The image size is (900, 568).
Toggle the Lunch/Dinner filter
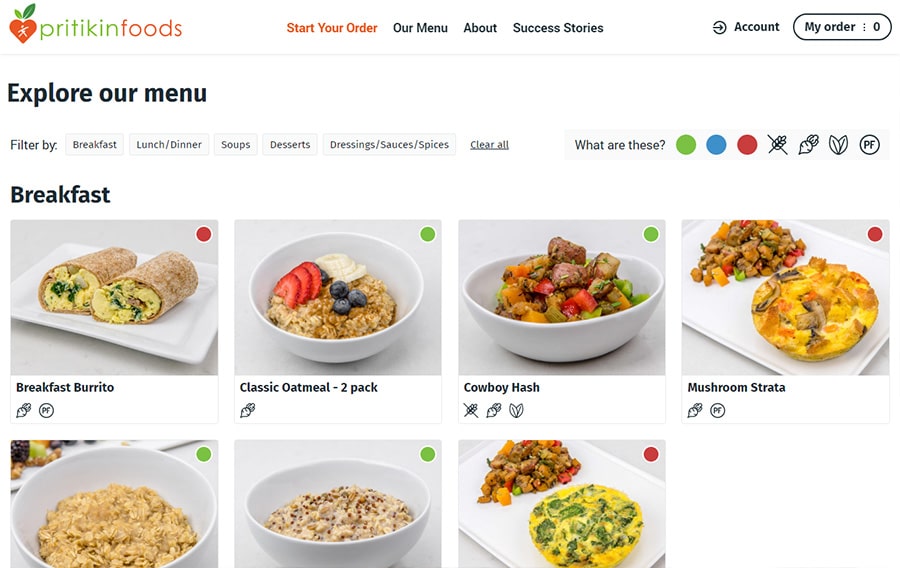tap(169, 145)
